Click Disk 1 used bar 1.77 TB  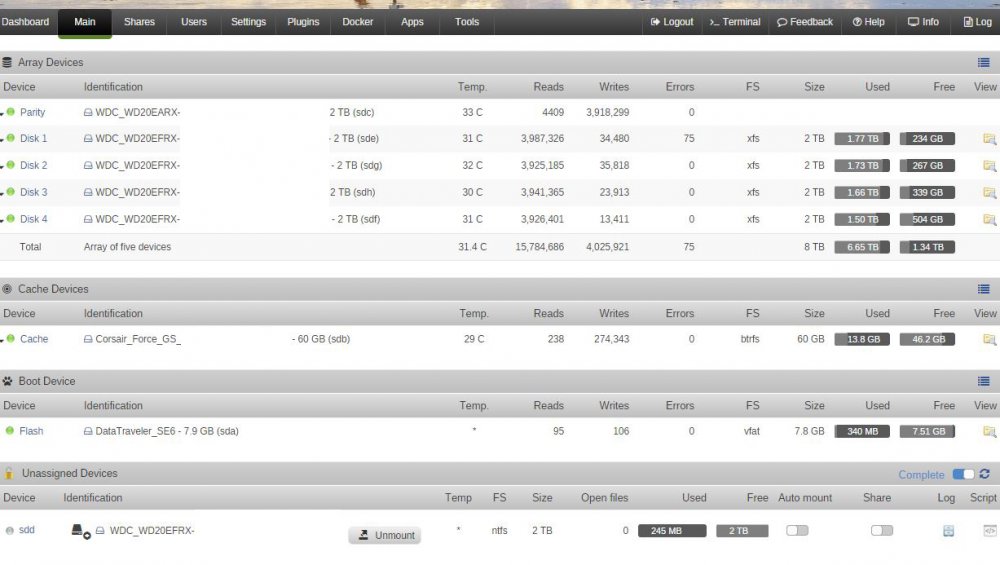(862, 138)
